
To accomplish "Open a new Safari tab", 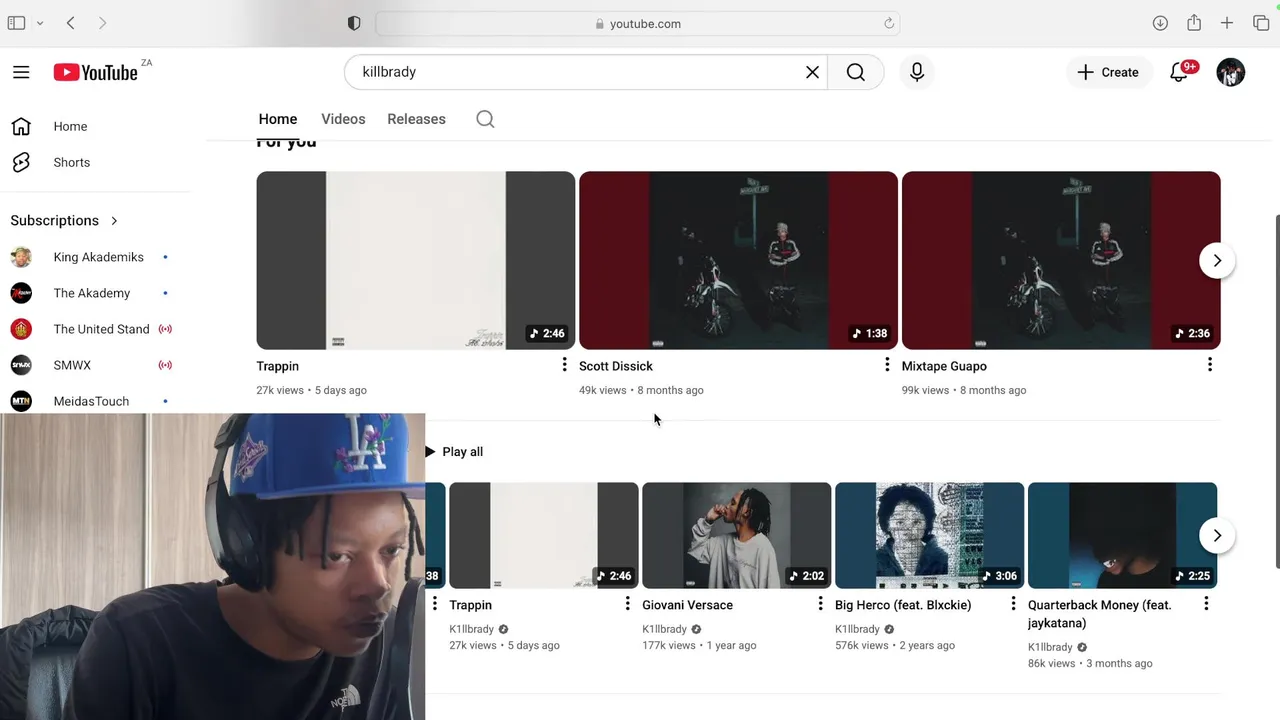I will click(x=1227, y=23).
